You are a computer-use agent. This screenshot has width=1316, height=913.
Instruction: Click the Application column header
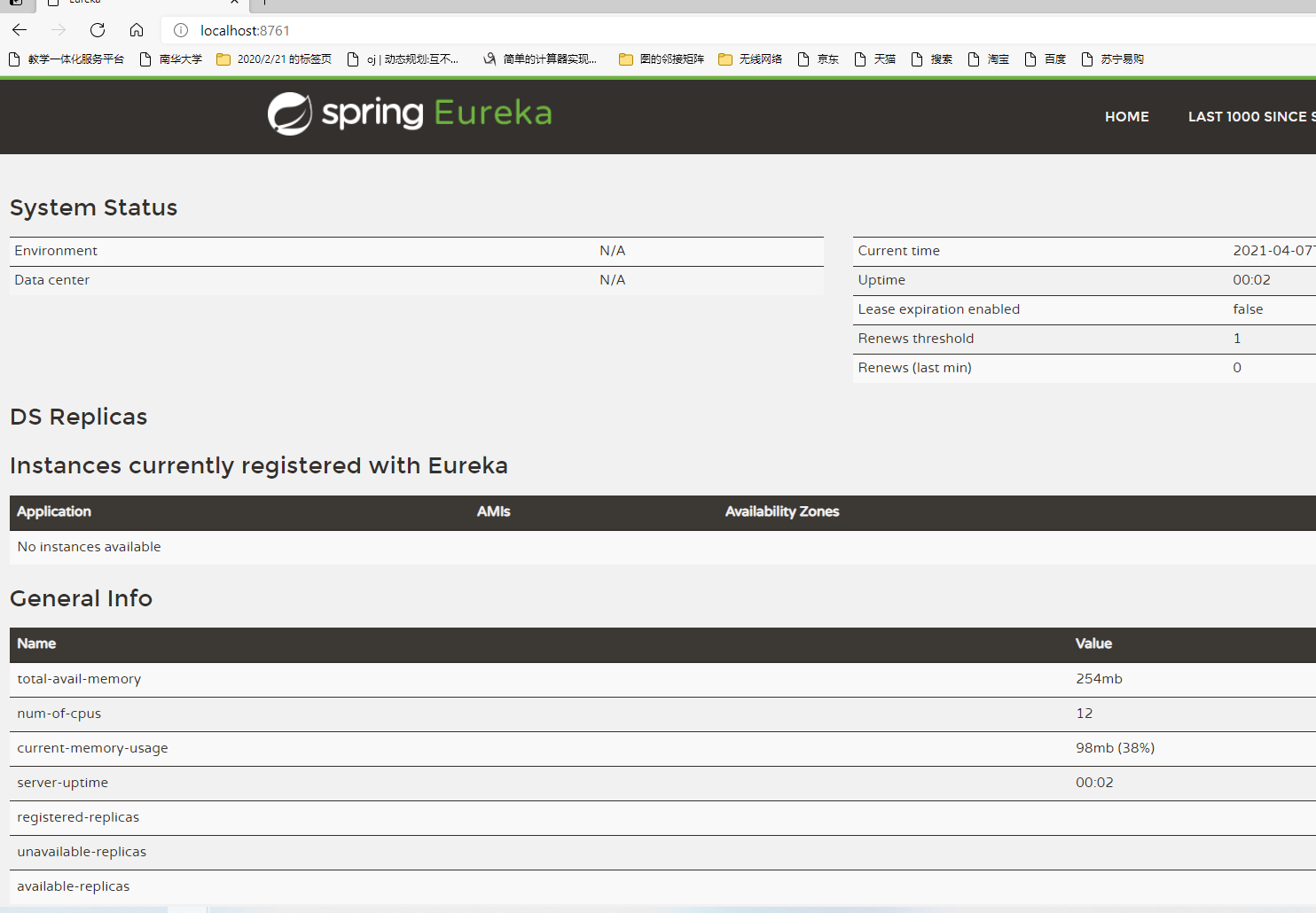[x=54, y=511]
